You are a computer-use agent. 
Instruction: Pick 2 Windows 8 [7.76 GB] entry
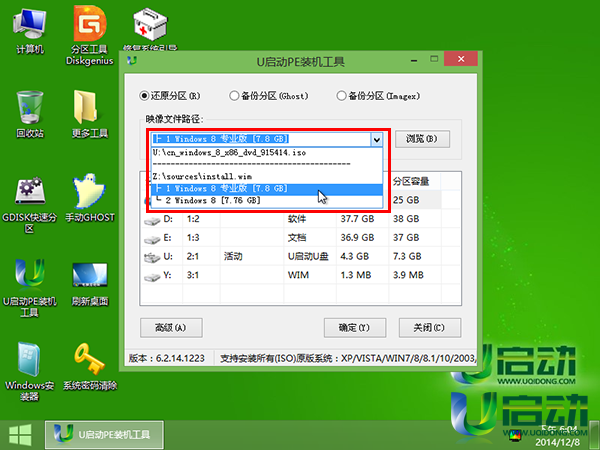point(267,201)
